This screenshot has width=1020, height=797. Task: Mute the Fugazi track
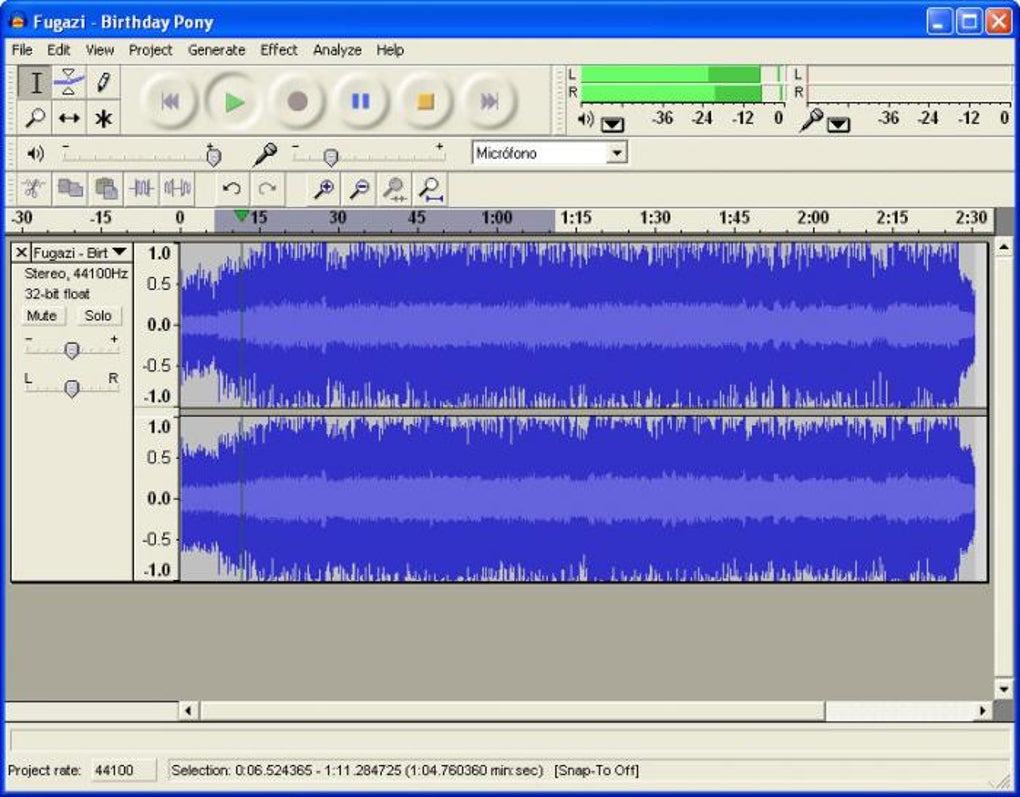pos(42,316)
